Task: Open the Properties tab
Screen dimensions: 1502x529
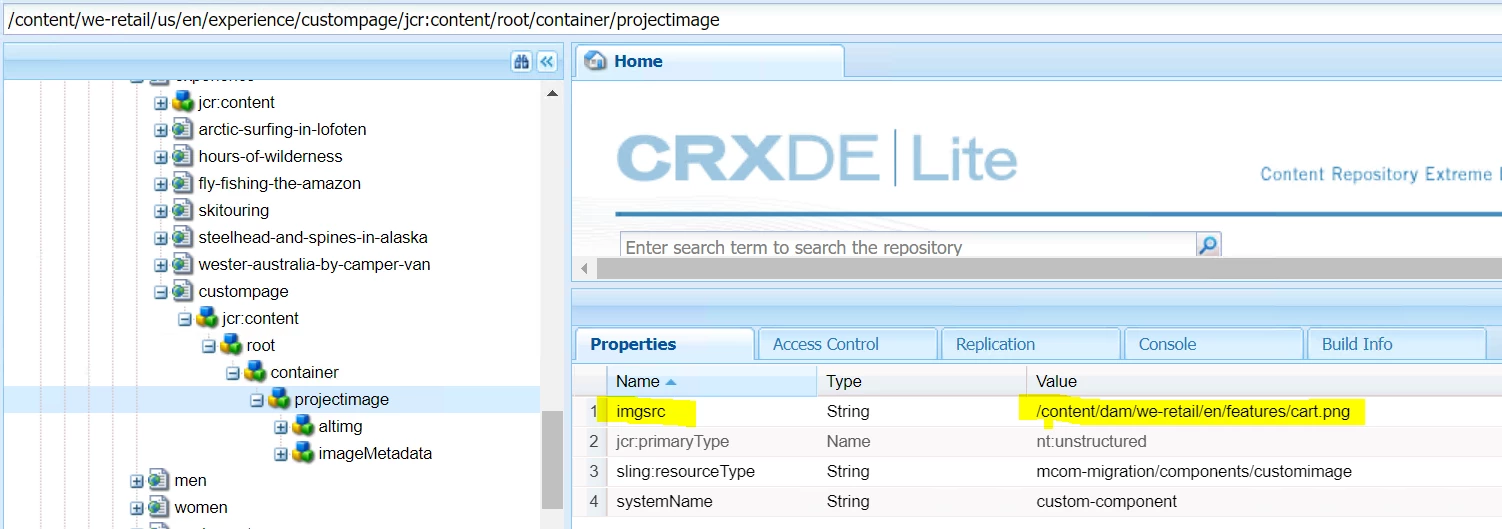Action: [x=665, y=344]
